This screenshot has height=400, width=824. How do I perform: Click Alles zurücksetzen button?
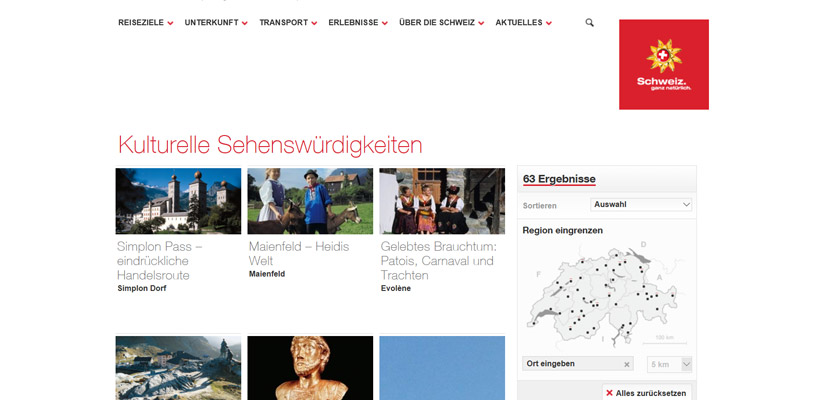point(646,393)
